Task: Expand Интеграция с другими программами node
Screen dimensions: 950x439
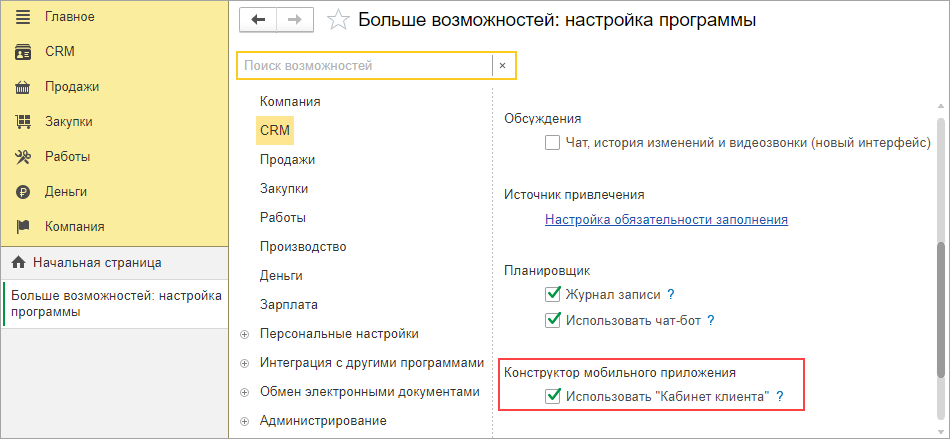Action: 244,363
